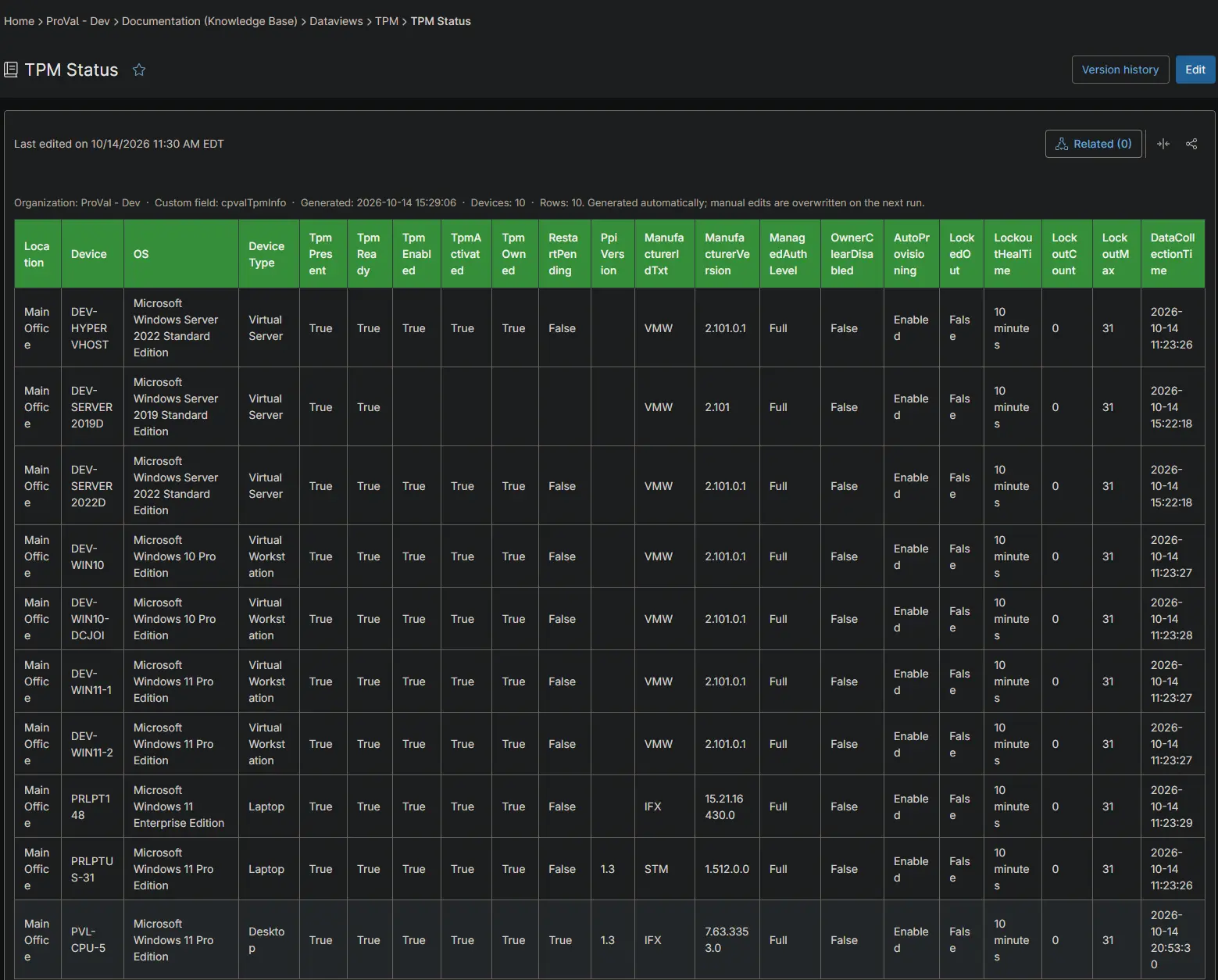1218x980 pixels.
Task: Select the RestartPending column header
Action: [564, 254]
